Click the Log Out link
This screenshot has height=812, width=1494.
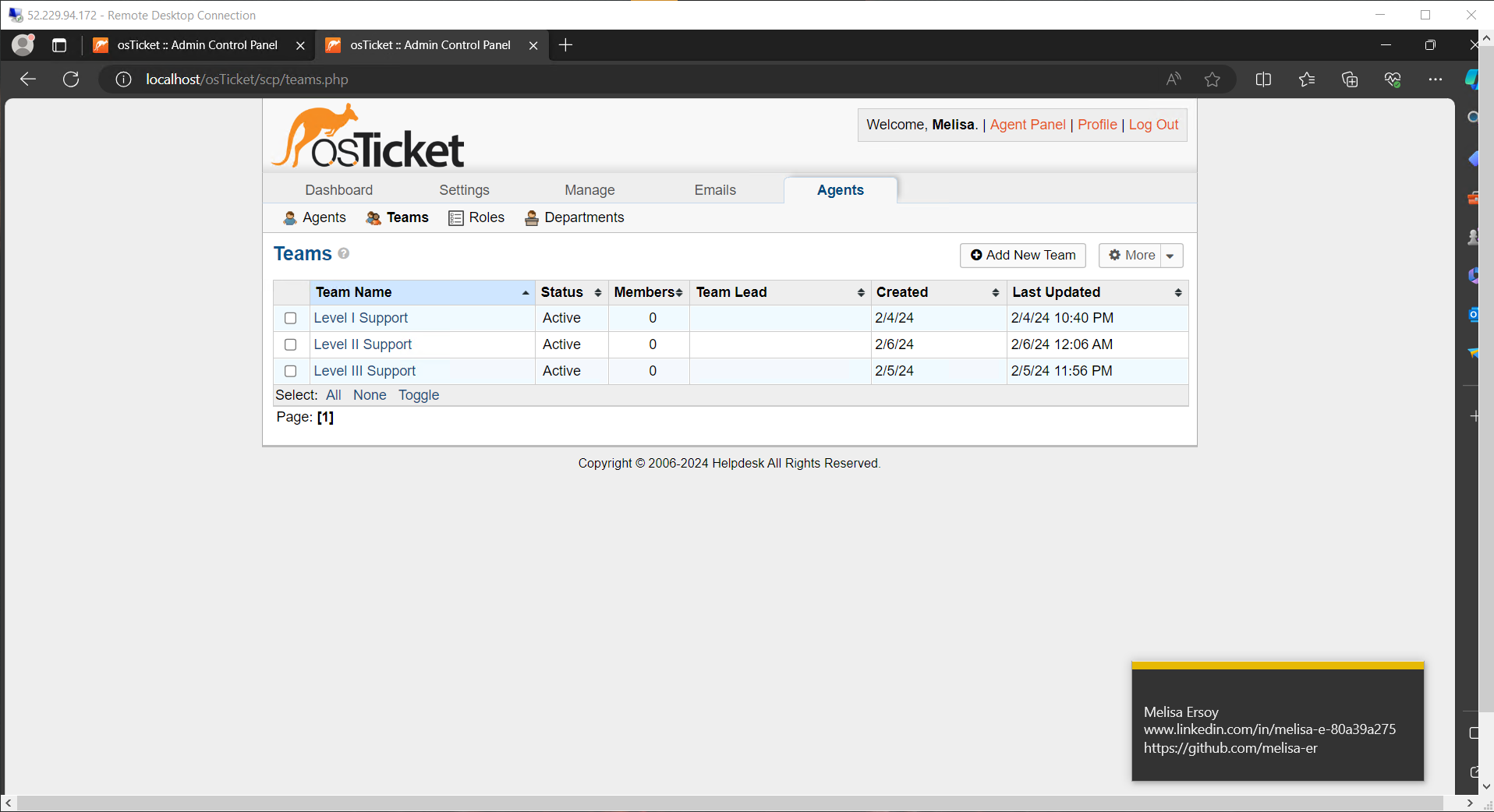point(1154,125)
